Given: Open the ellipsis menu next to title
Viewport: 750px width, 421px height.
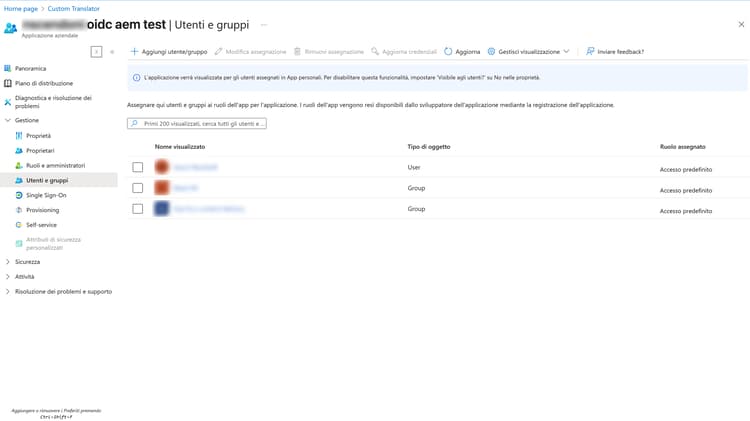Looking at the screenshot, I should pos(264,25).
